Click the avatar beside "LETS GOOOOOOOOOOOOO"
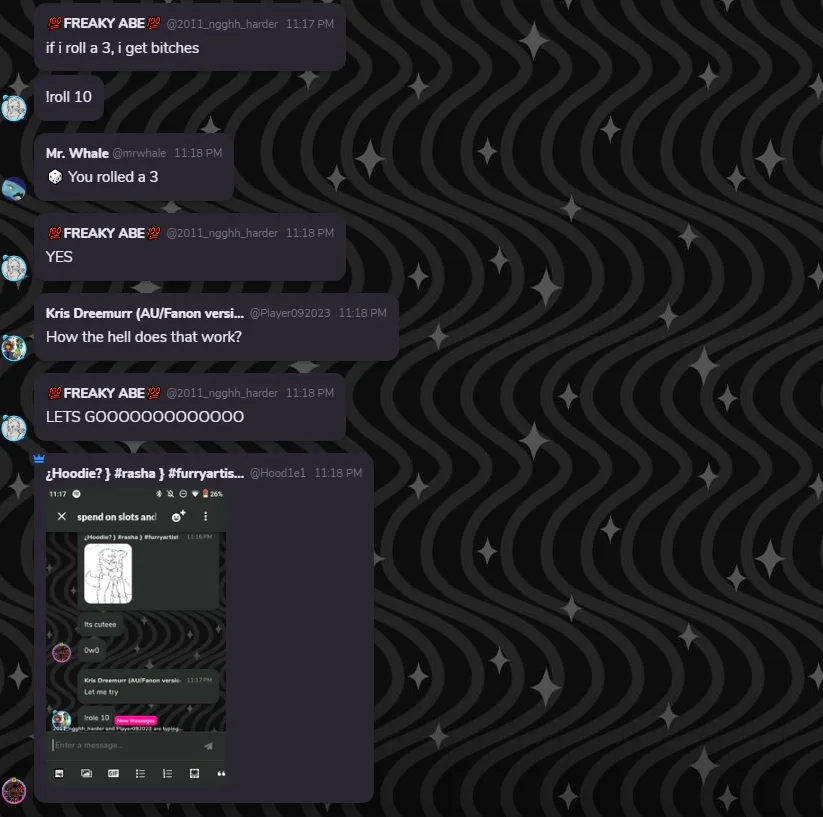823x817 pixels. tap(14, 428)
